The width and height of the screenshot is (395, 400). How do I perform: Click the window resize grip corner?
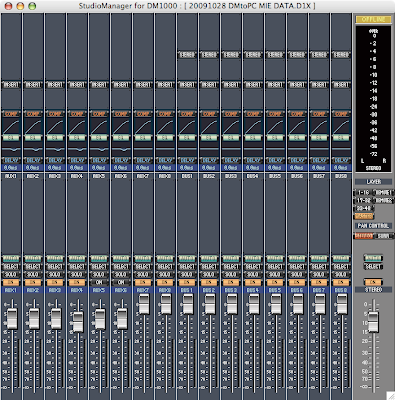click(391, 396)
